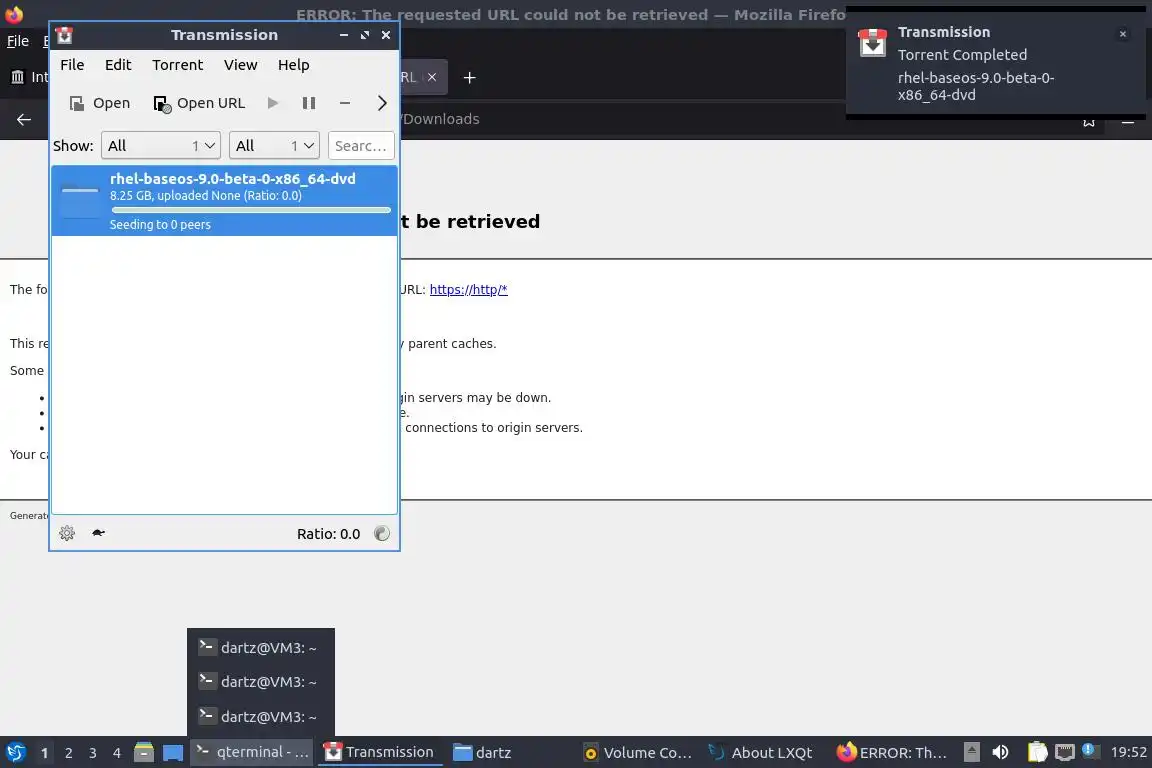Switch to About LXQt window
The width and height of the screenshot is (1152, 768).
(x=761, y=752)
